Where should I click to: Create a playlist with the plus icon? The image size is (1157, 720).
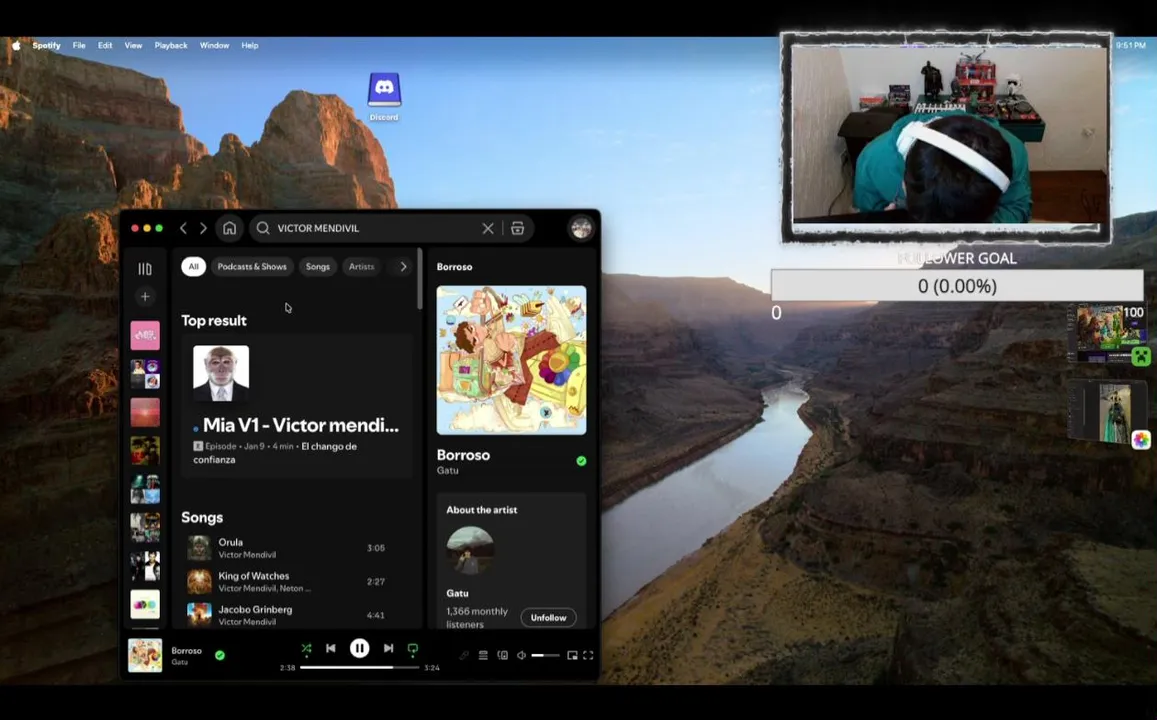pos(145,297)
